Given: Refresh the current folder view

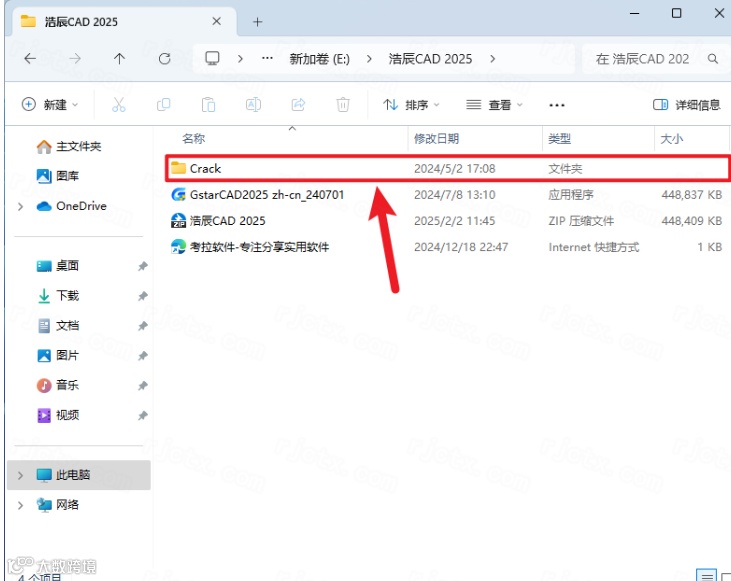Looking at the screenshot, I should point(165,59).
